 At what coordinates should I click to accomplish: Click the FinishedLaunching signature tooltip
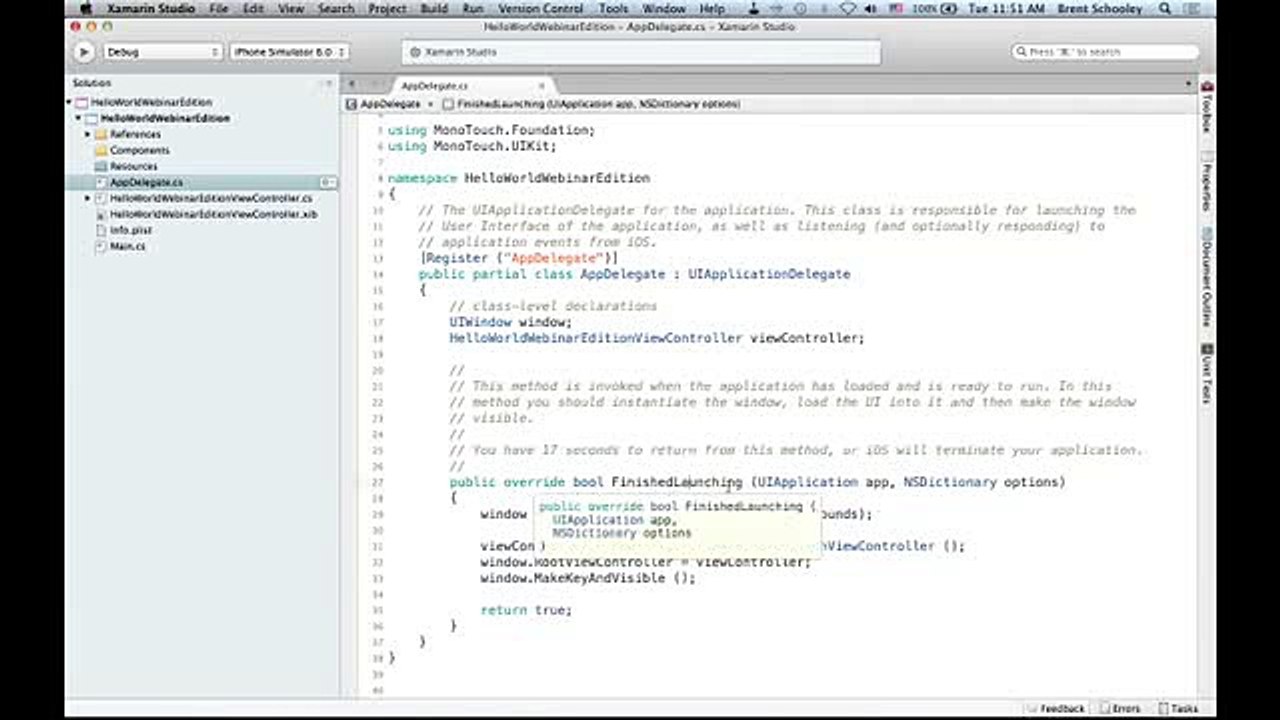coord(677,526)
